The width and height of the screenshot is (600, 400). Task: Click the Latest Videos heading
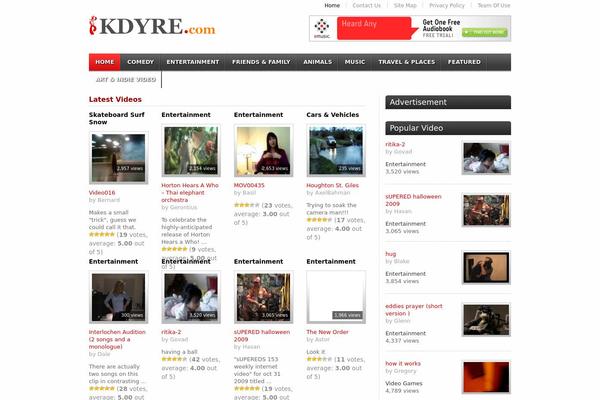coord(115,99)
